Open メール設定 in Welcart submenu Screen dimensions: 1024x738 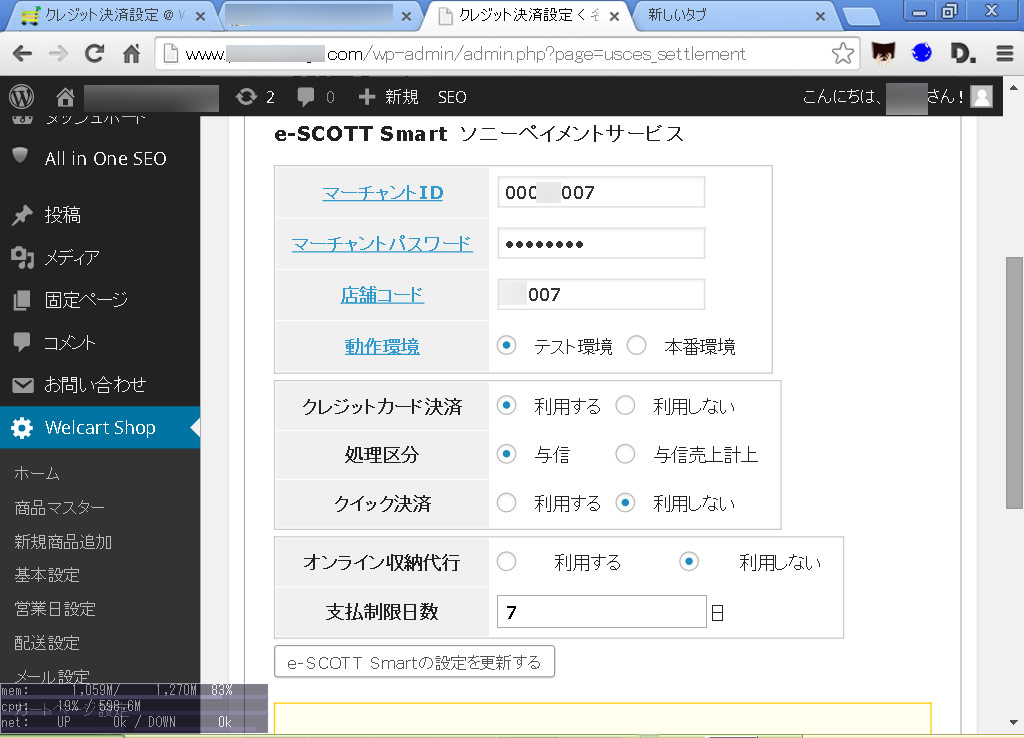[52, 677]
